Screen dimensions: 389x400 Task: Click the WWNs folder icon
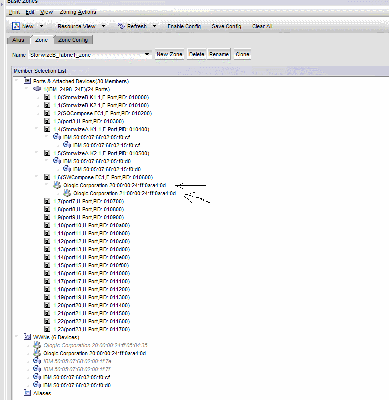coord(28,337)
